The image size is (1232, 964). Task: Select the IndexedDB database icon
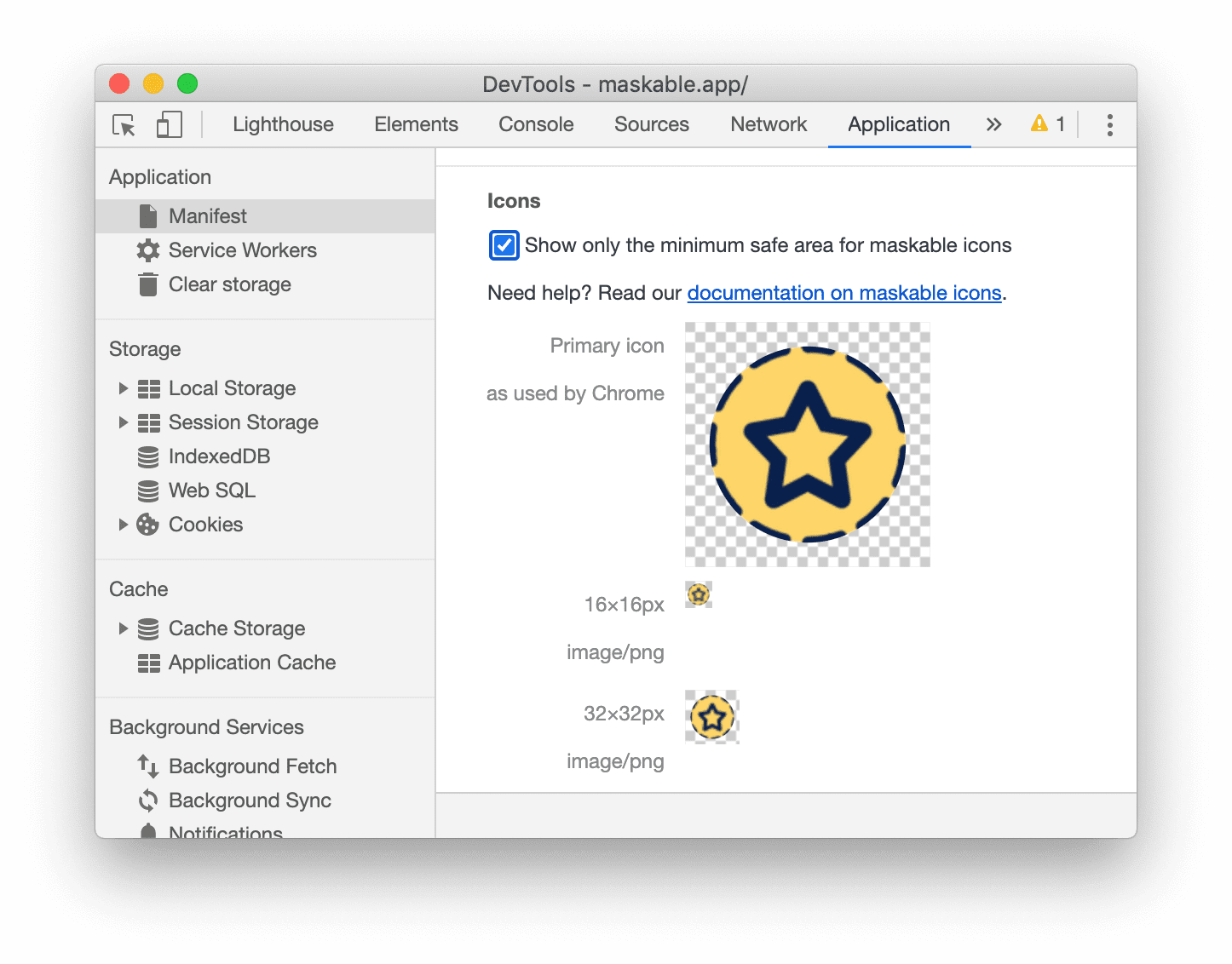click(x=148, y=456)
